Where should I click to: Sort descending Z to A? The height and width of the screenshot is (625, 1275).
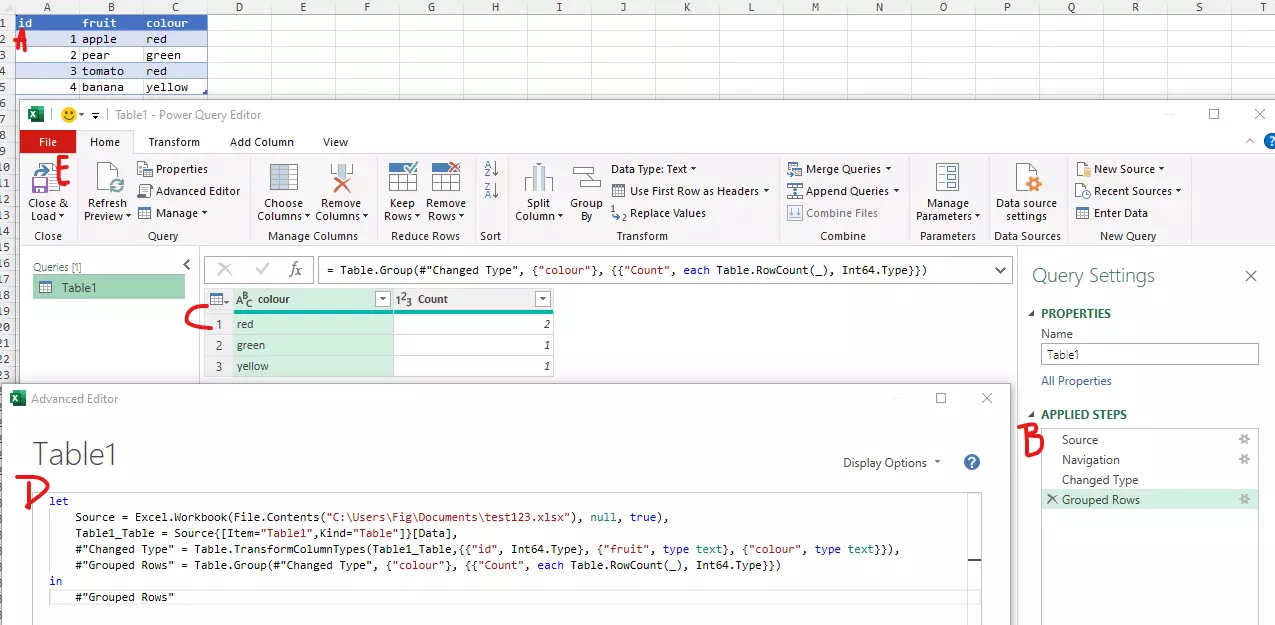pos(491,190)
